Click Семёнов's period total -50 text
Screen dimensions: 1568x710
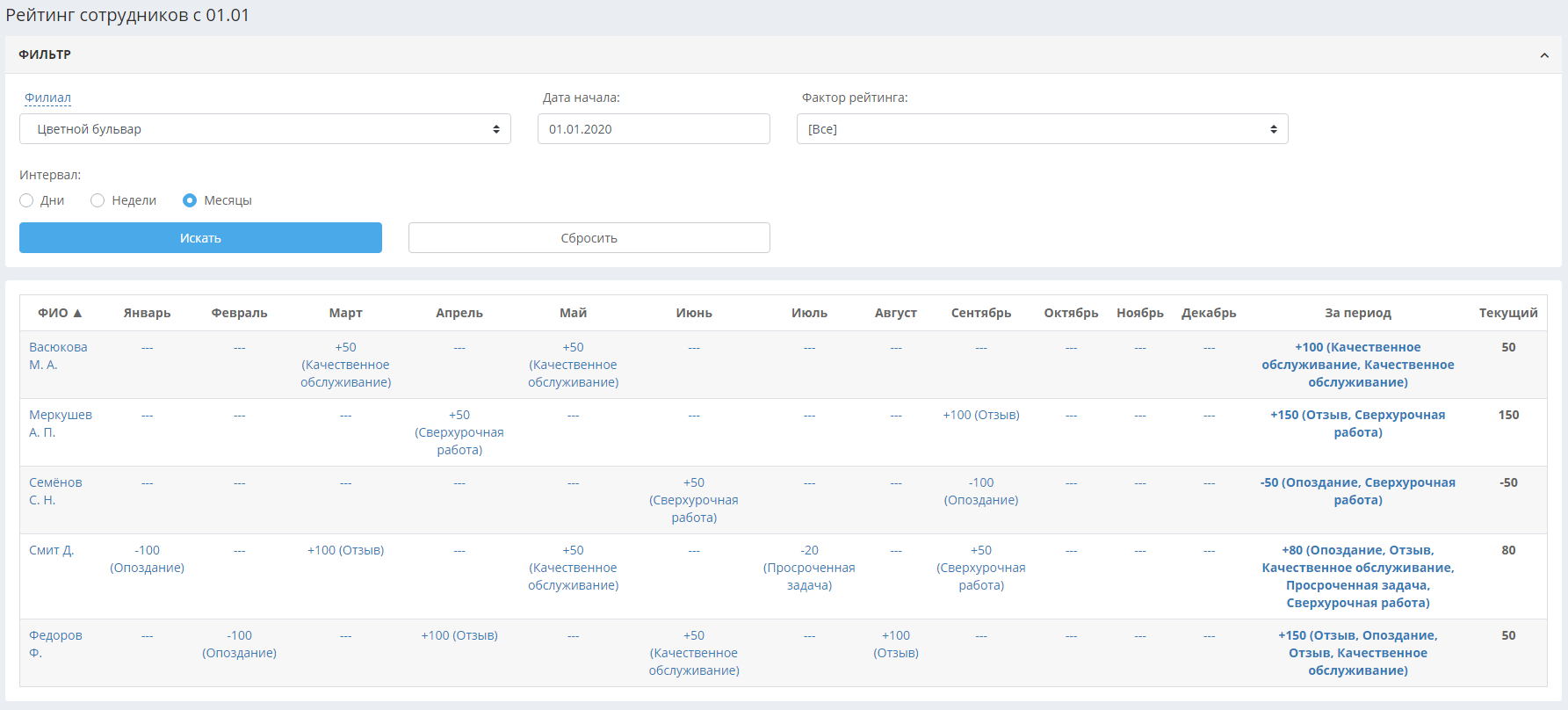[x=1358, y=491]
